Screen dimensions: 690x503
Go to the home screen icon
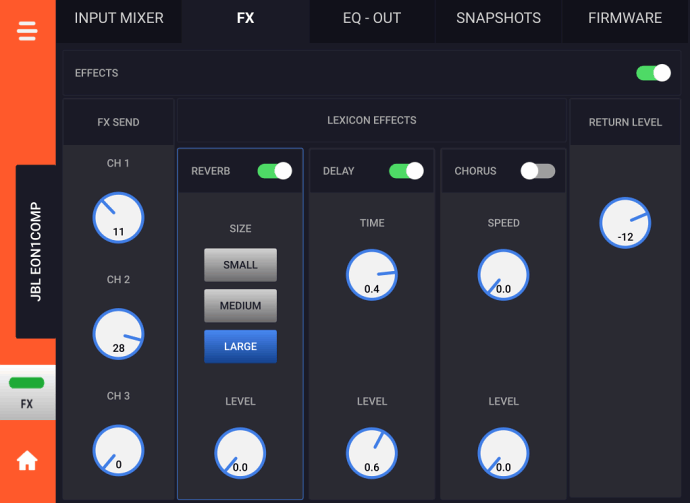[27, 460]
